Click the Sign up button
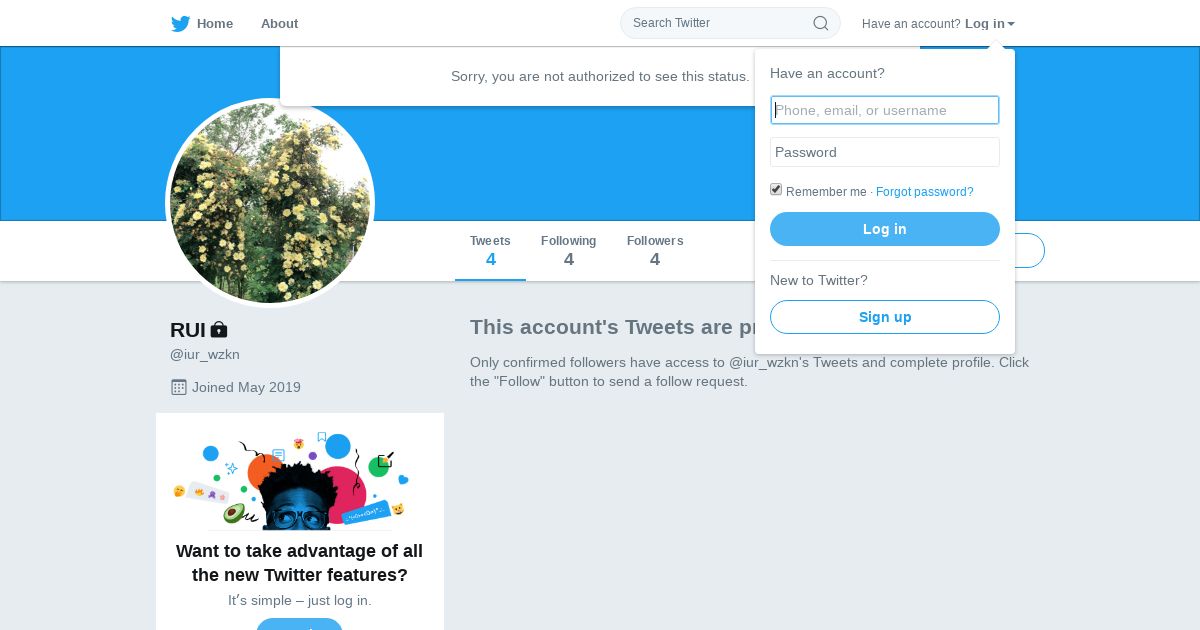Screen dimensions: 1200x630 pyautogui.click(x=885, y=317)
